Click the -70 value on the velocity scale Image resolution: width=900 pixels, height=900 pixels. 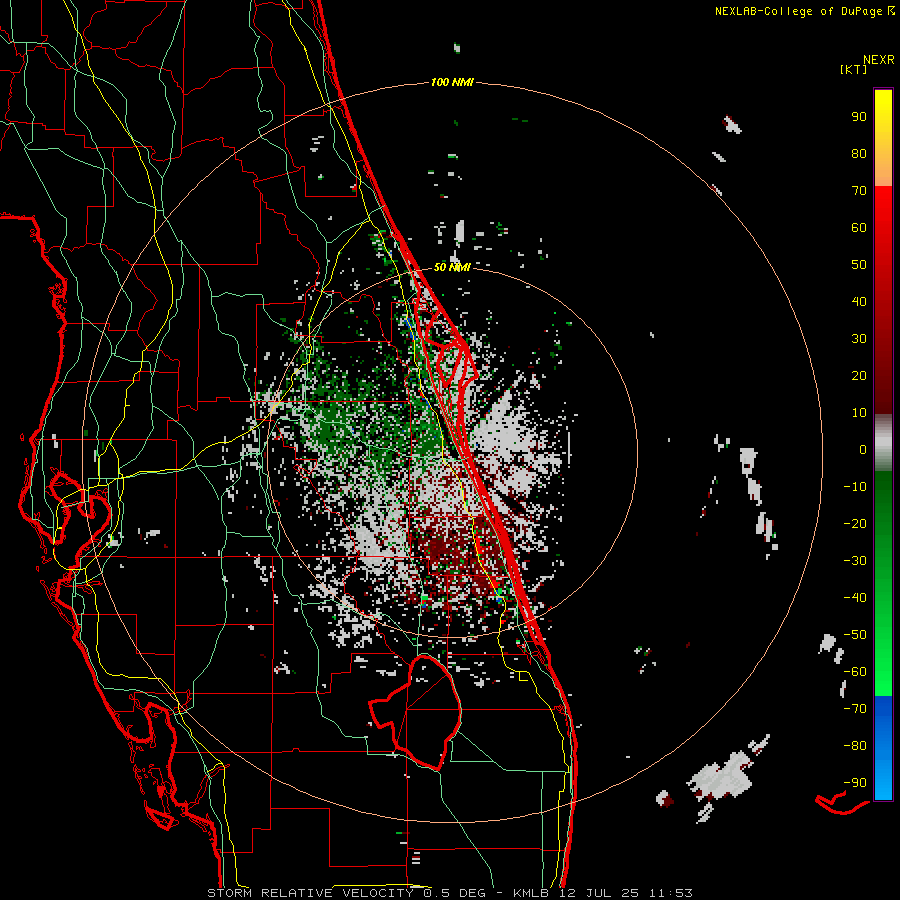click(x=855, y=709)
